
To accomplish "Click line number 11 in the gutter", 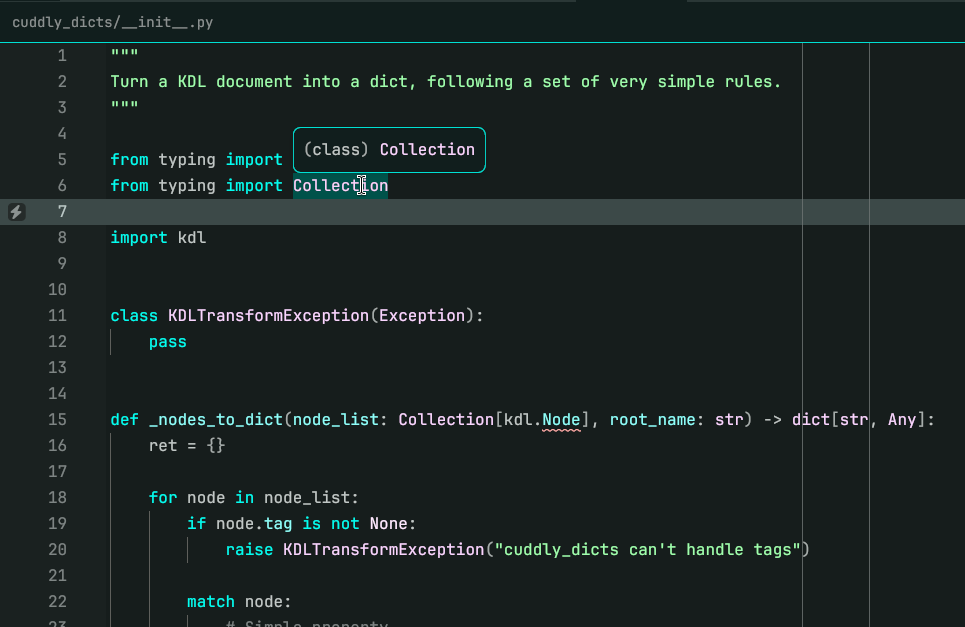I will [x=57, y=316].
